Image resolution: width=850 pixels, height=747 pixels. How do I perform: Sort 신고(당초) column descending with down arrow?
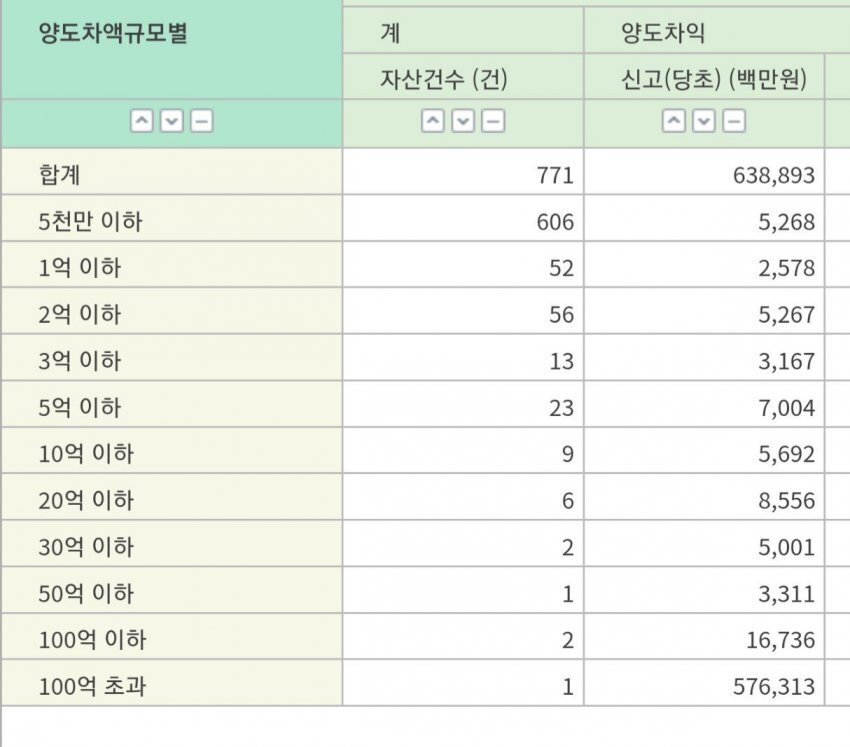click(704, 122)
